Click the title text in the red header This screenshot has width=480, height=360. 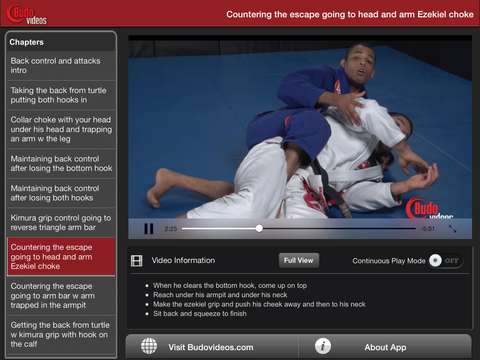350,14
